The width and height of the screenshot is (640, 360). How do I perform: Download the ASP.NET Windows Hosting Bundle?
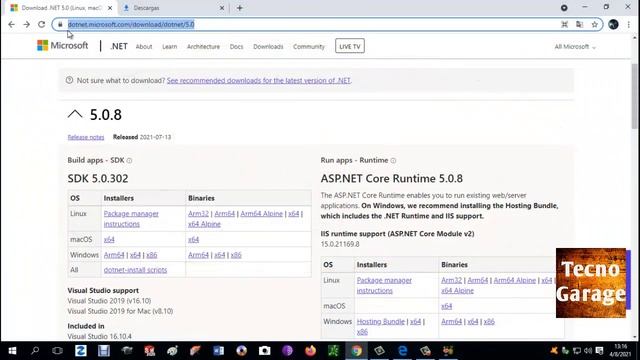tap(381, 322)
